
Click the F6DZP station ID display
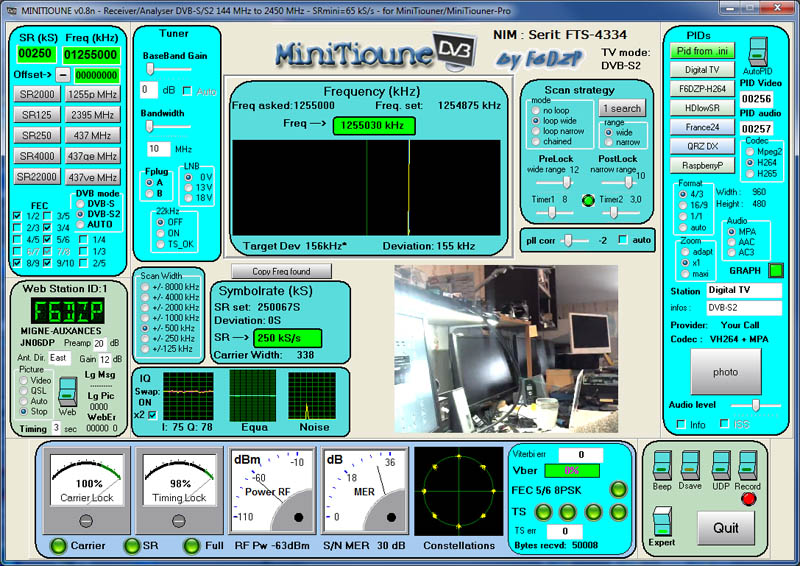click(x=67, y=310)
